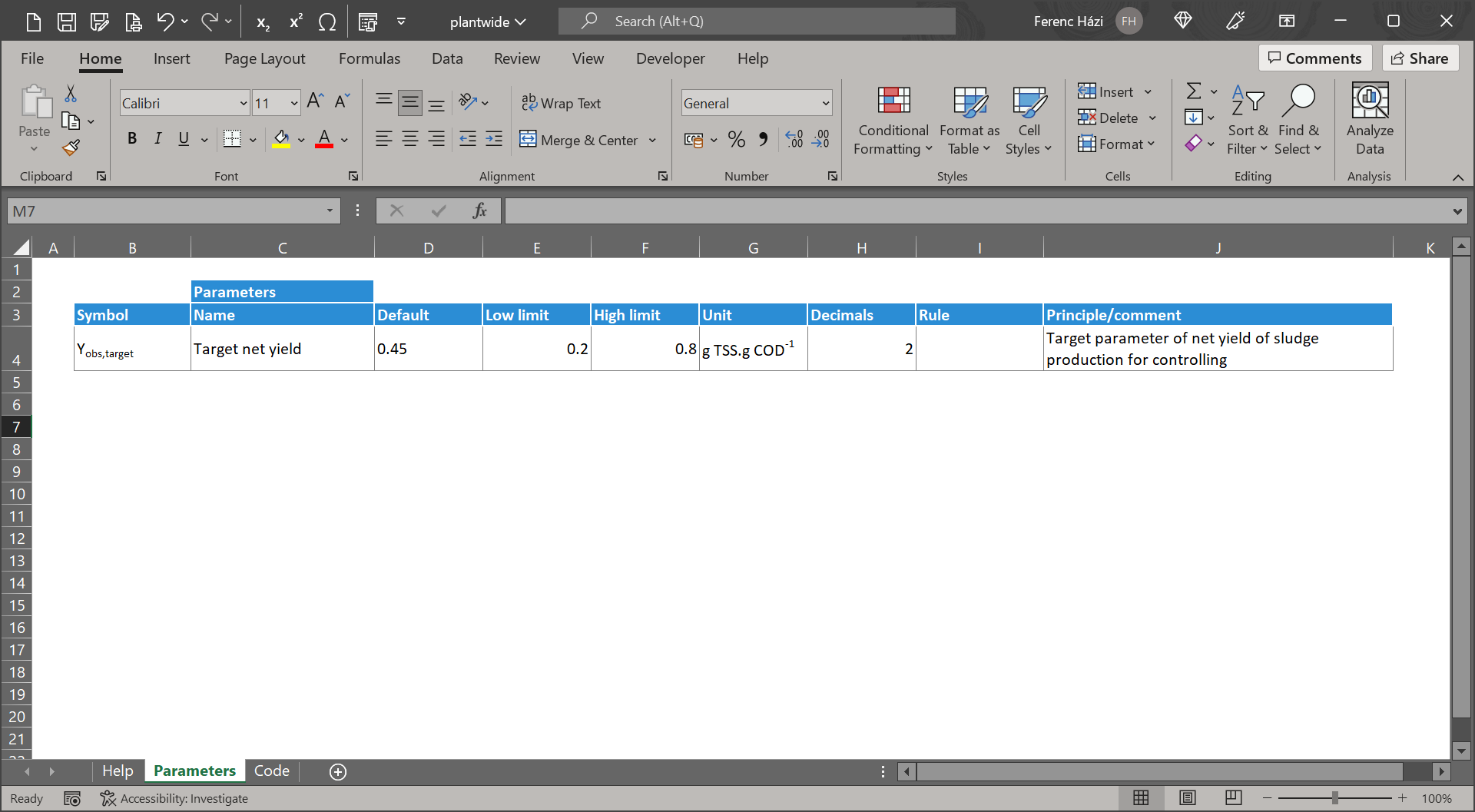Click the Comments button
This screenshot has height=812, width=1475.
pyautogui.click(x=1314, y=58)
